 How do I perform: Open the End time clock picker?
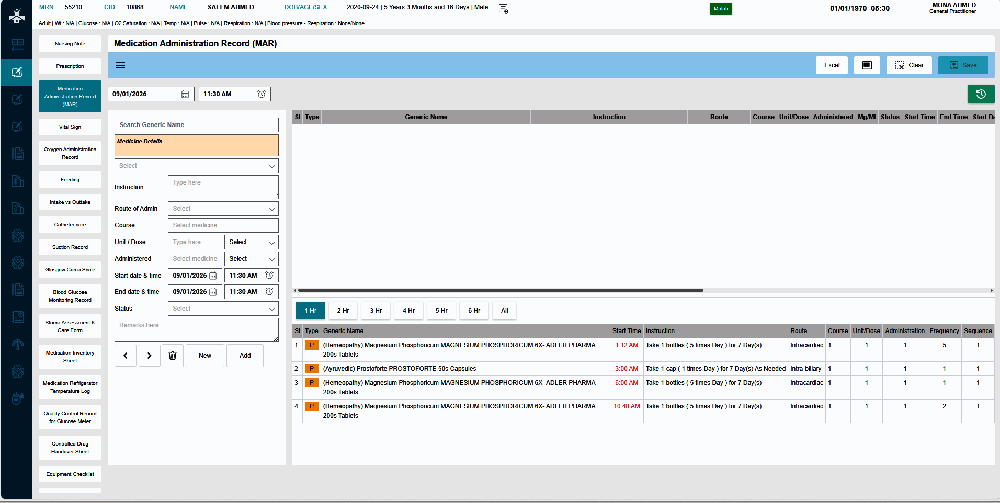270,291
